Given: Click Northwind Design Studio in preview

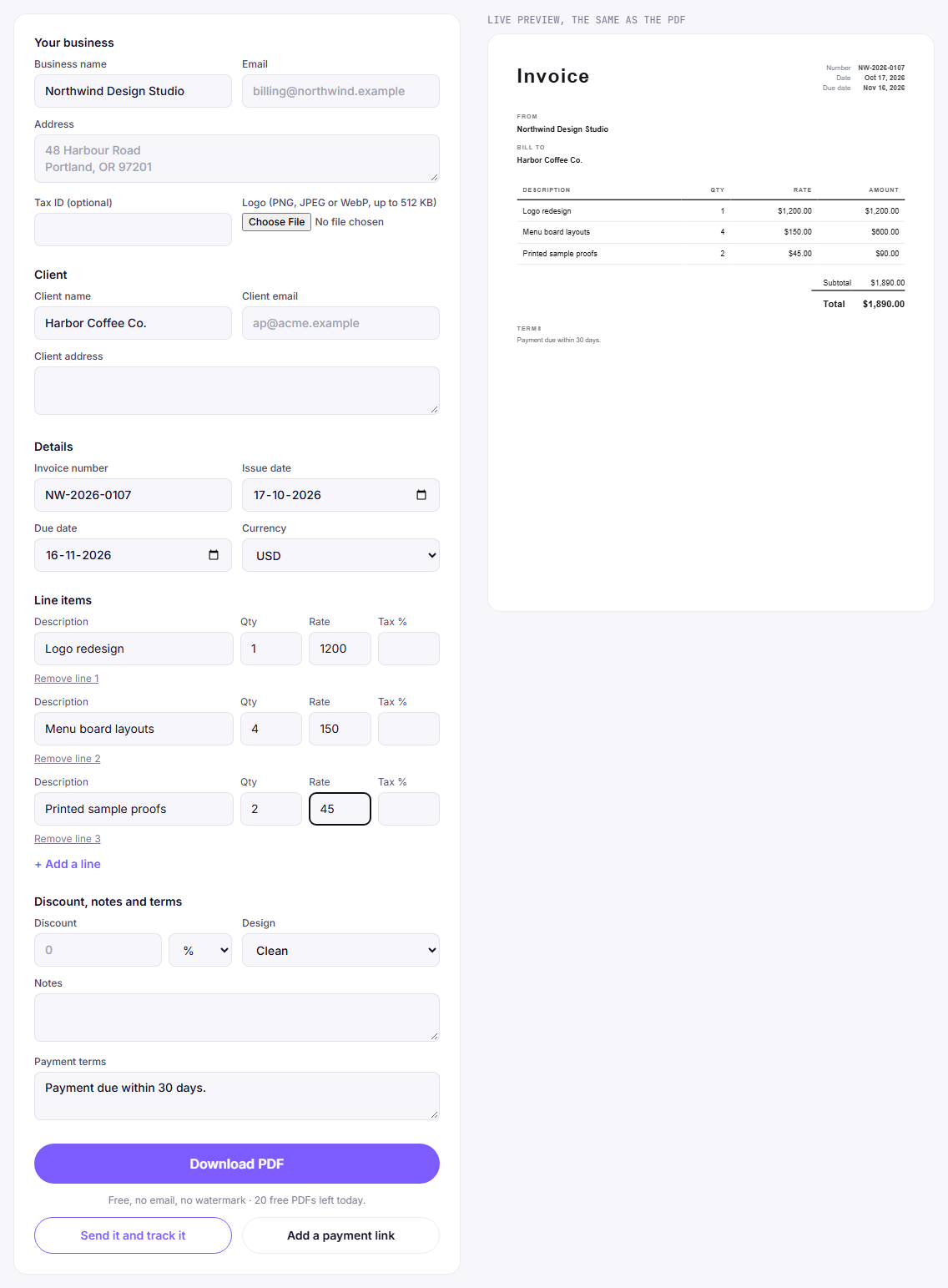Looking at the screenshot, I should (x=562, y=129).
